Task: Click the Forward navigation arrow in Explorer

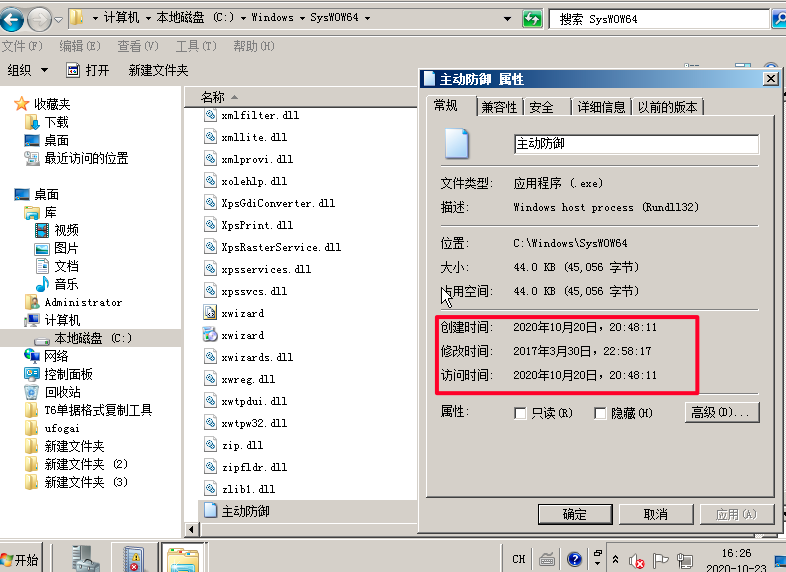Action: [39, 20]
